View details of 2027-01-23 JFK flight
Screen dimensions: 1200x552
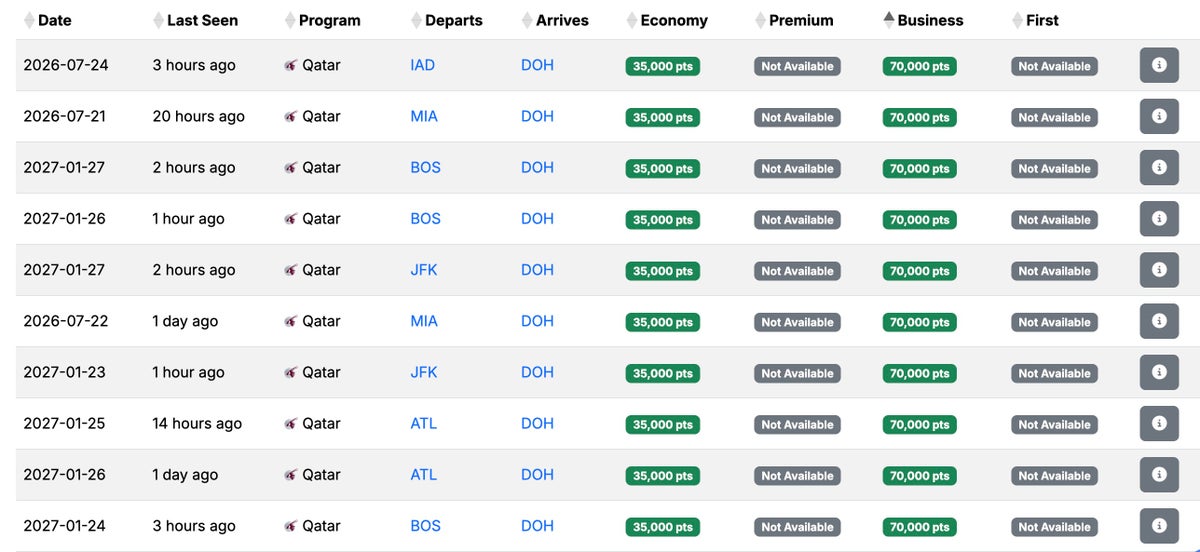(x=1159, y=372)
